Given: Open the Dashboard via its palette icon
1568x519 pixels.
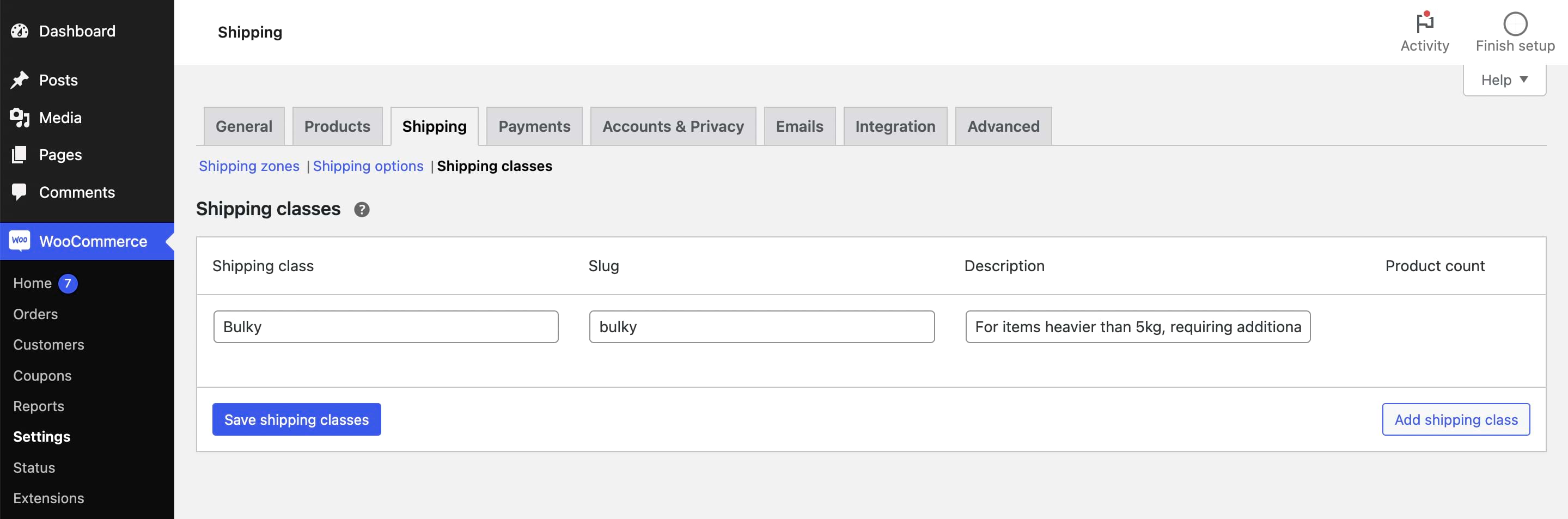Looking at the screenshot, I should [x=20, y=30].
